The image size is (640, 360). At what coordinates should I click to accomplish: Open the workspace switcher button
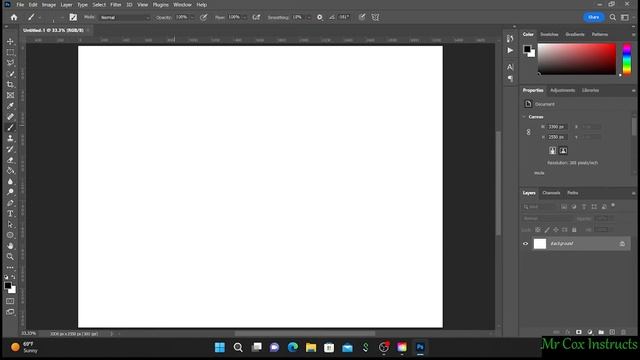tap(625, 17)
